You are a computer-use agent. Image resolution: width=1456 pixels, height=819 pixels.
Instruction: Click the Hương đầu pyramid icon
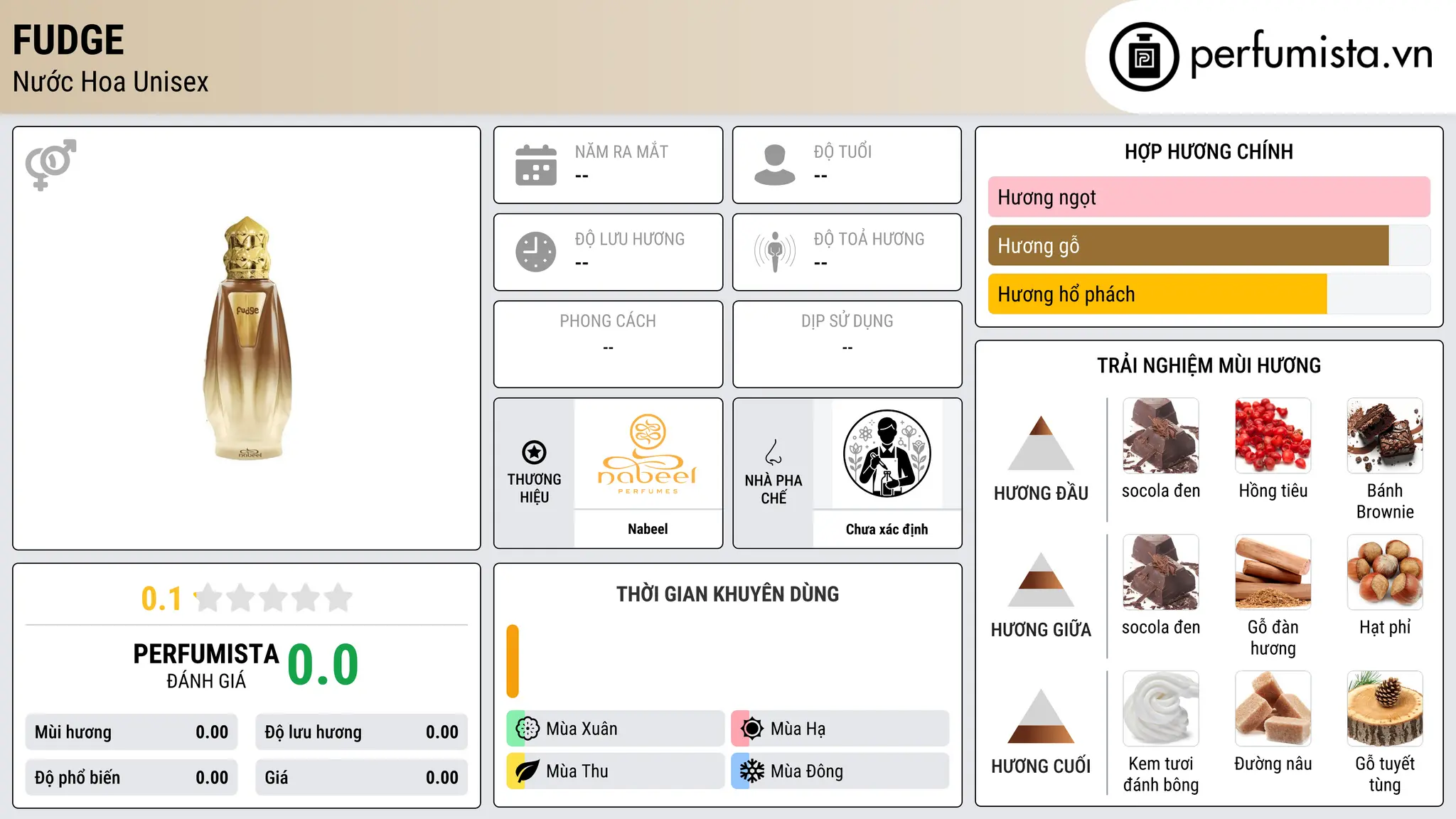click(x=1041, y=443)
